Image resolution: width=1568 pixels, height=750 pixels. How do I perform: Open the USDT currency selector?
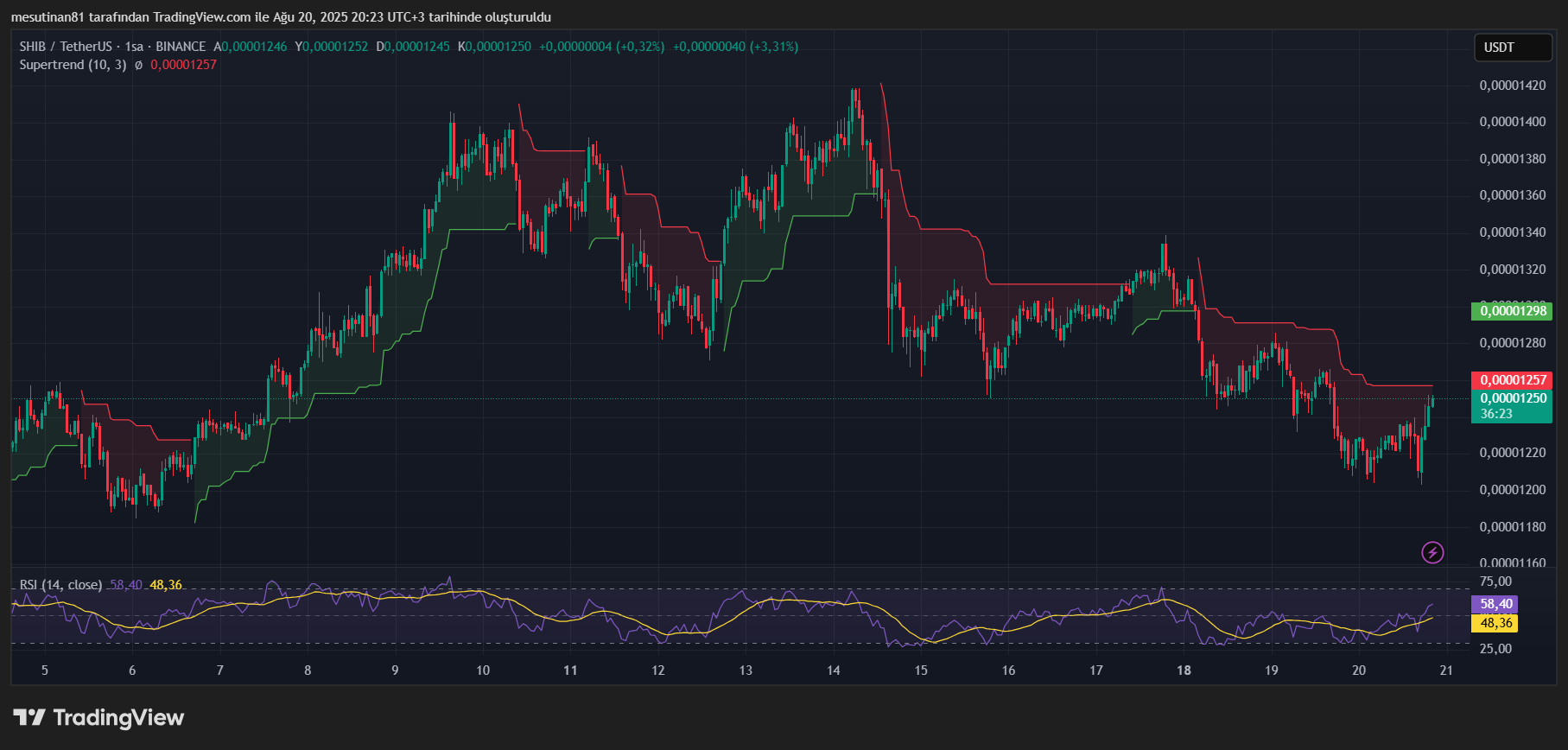tap(1512, 48)
